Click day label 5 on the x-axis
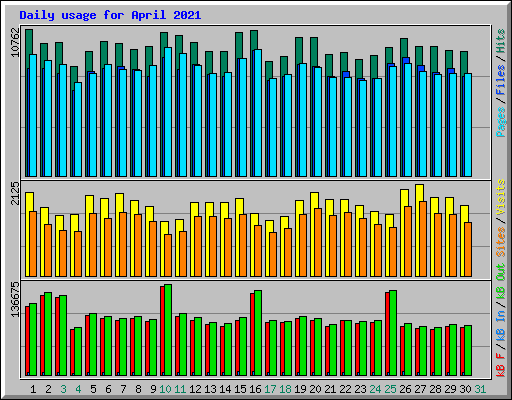 [93, 389]
